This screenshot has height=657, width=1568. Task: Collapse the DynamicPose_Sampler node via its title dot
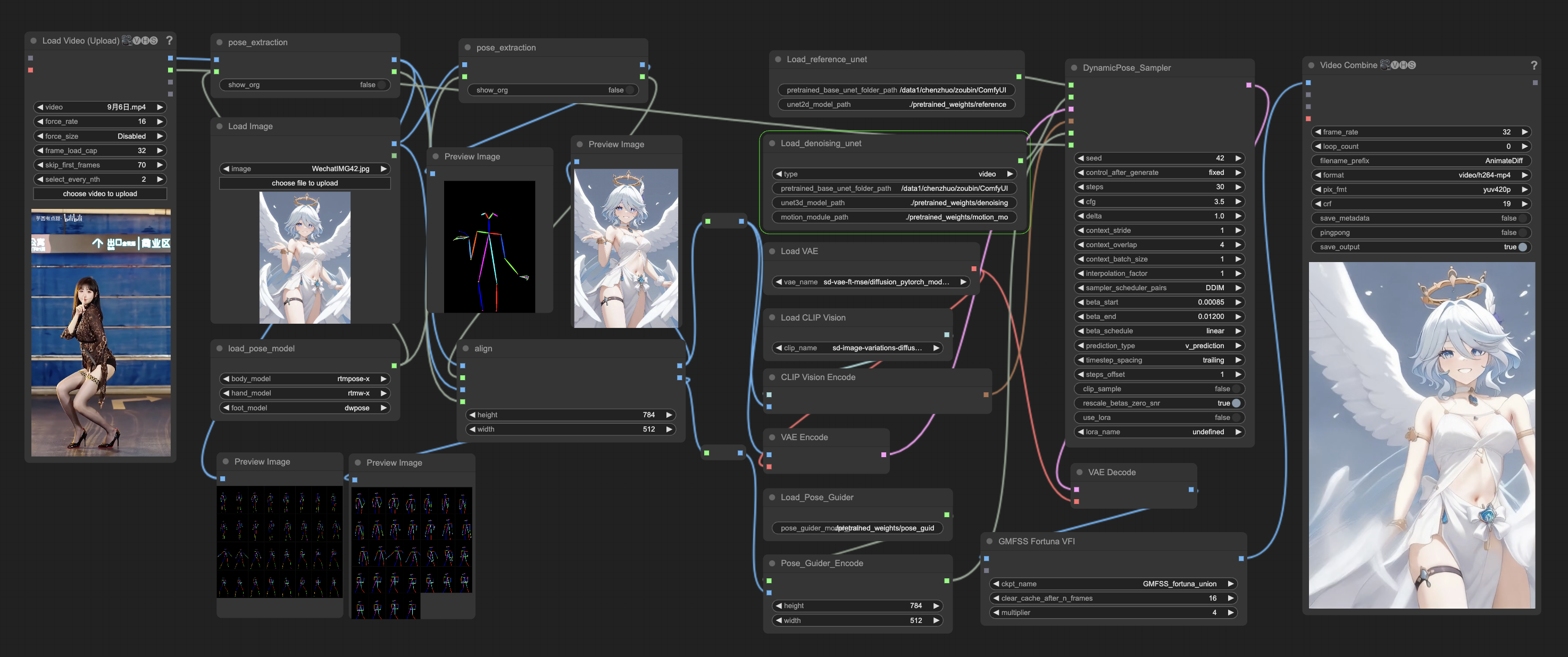point(1074,68)
